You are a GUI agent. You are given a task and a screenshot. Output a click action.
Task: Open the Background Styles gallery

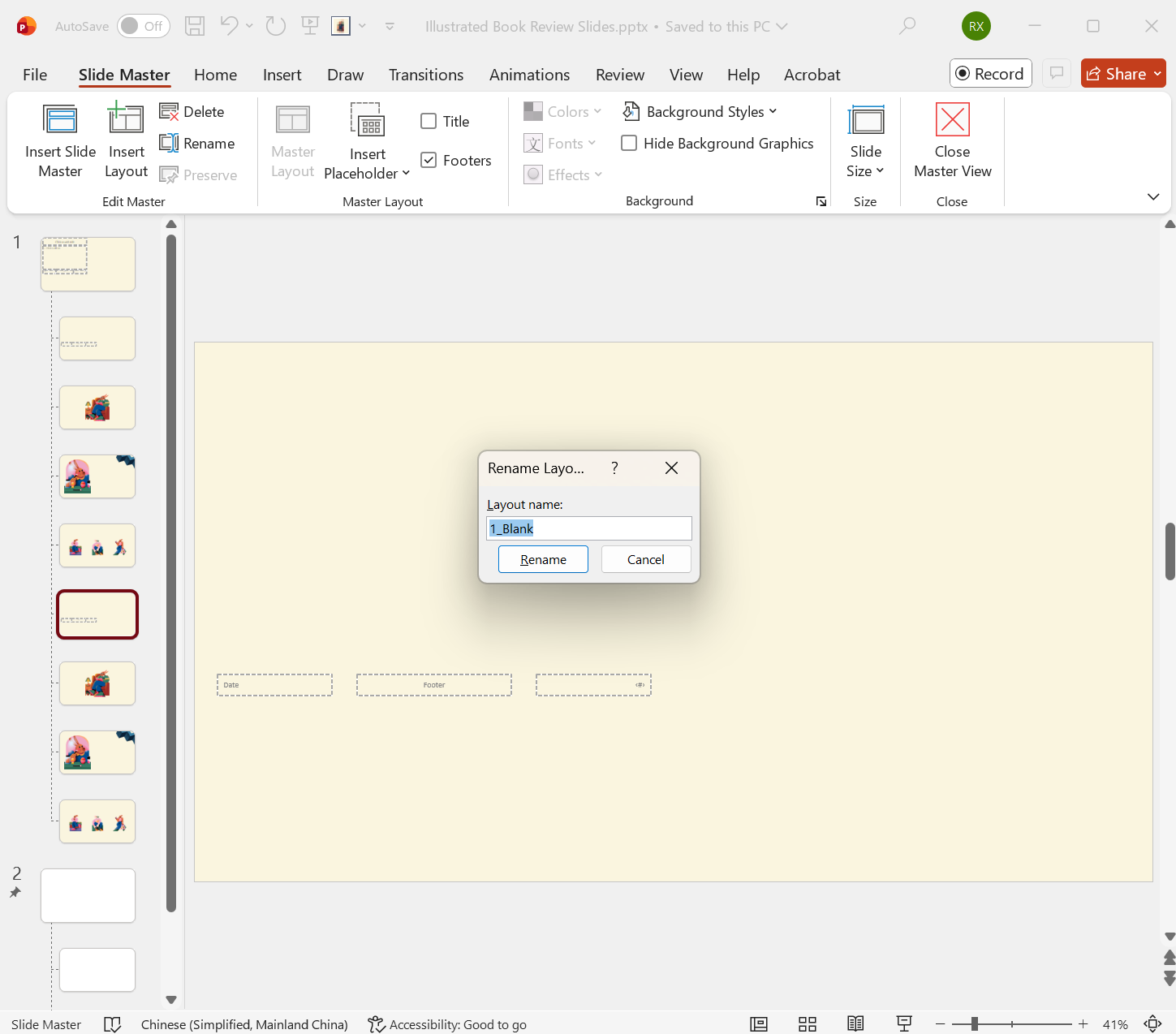coord(700,111)
